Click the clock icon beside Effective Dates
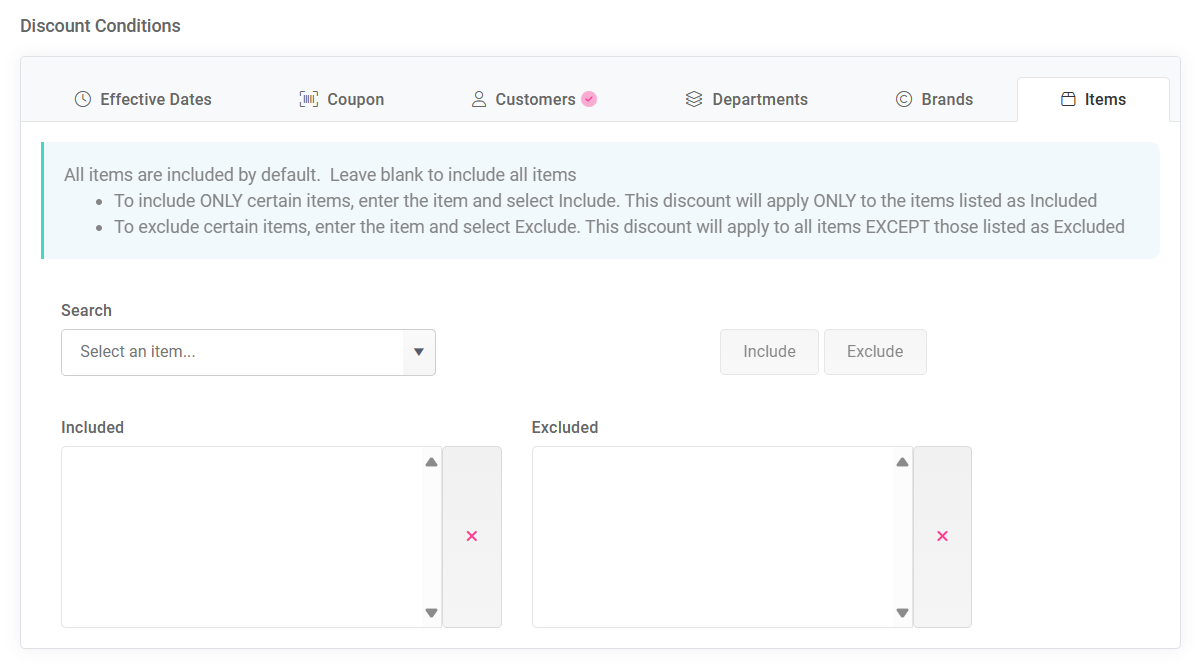Screen dimensions: 1199x669 click(x=83, y=99)
